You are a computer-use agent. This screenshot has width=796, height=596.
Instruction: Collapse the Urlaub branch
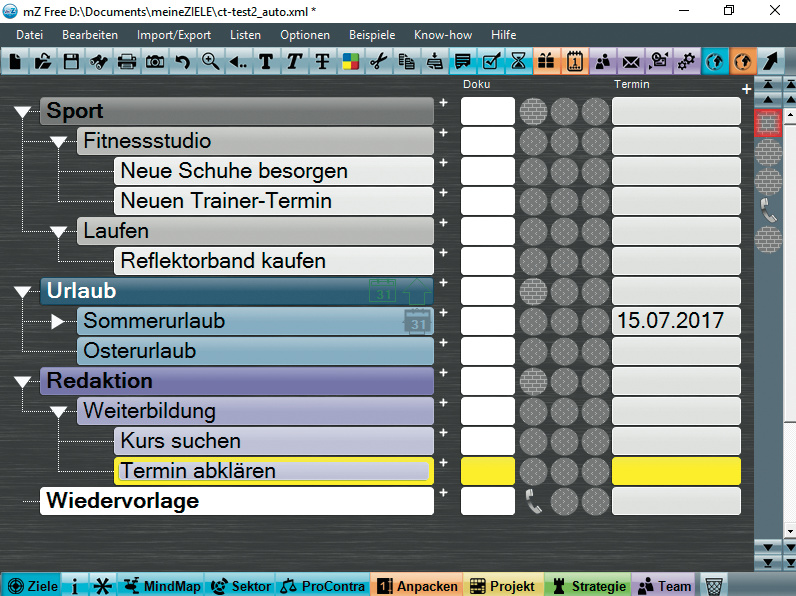tap(22, 291)
